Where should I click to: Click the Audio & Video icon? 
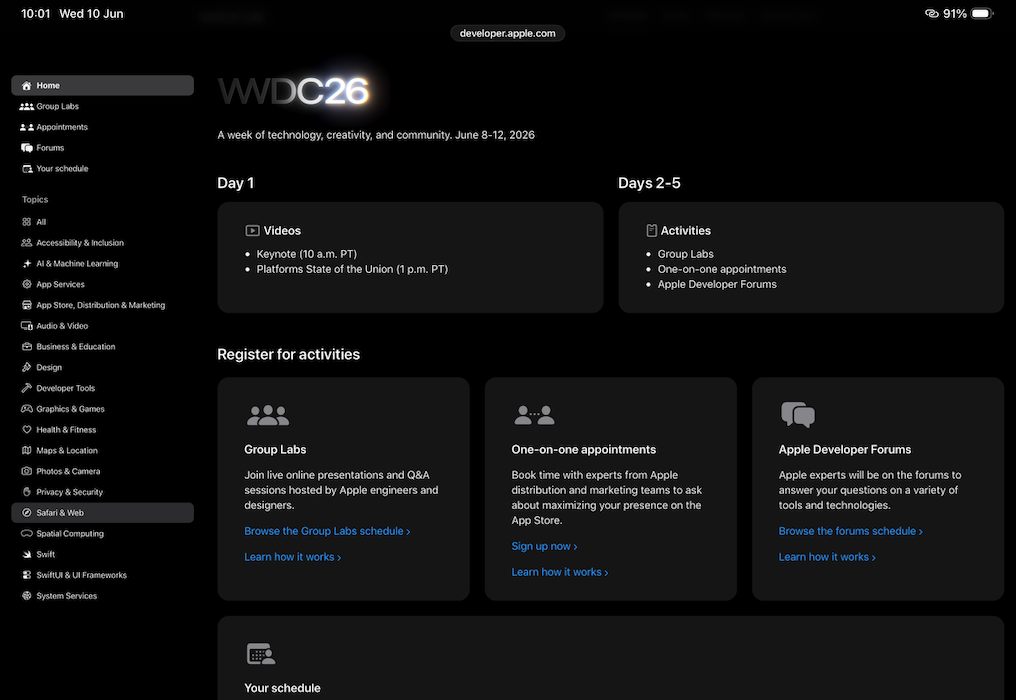tap(27, 325)
